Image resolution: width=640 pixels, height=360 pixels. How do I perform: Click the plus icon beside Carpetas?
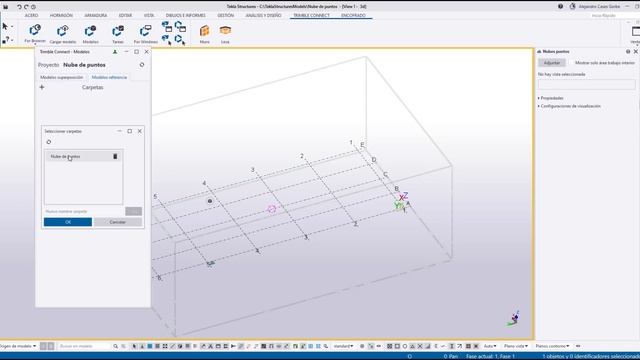tap(42, 87)
